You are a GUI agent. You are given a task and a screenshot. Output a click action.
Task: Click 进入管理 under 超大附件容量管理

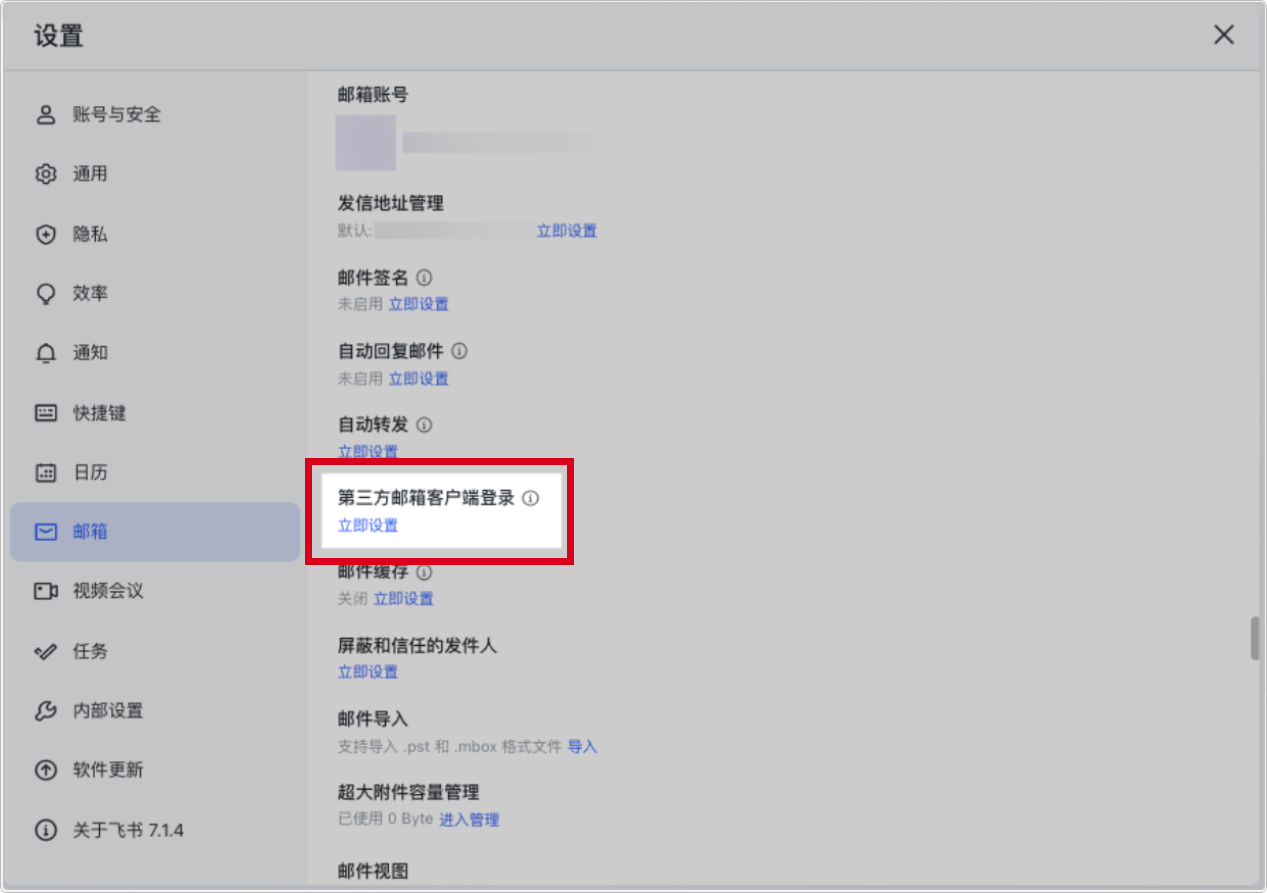click(x=471, y=820)
